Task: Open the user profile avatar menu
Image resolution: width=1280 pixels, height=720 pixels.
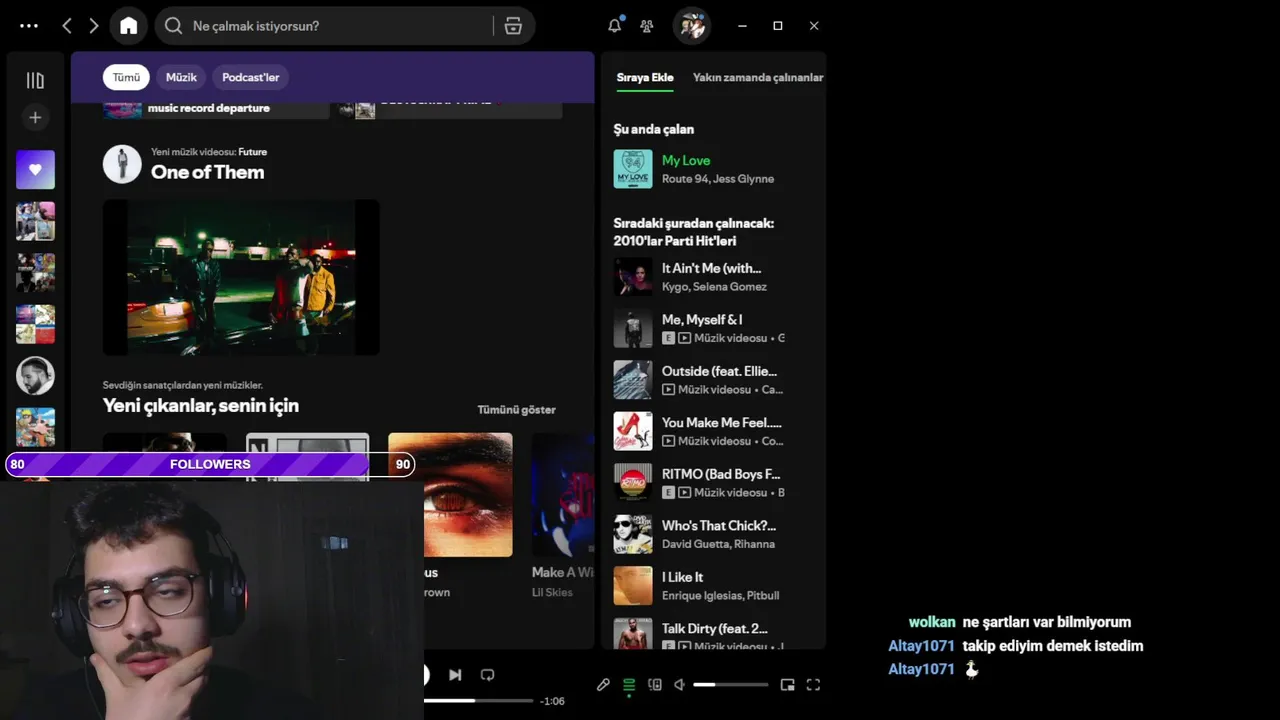Action: (692, 26)
